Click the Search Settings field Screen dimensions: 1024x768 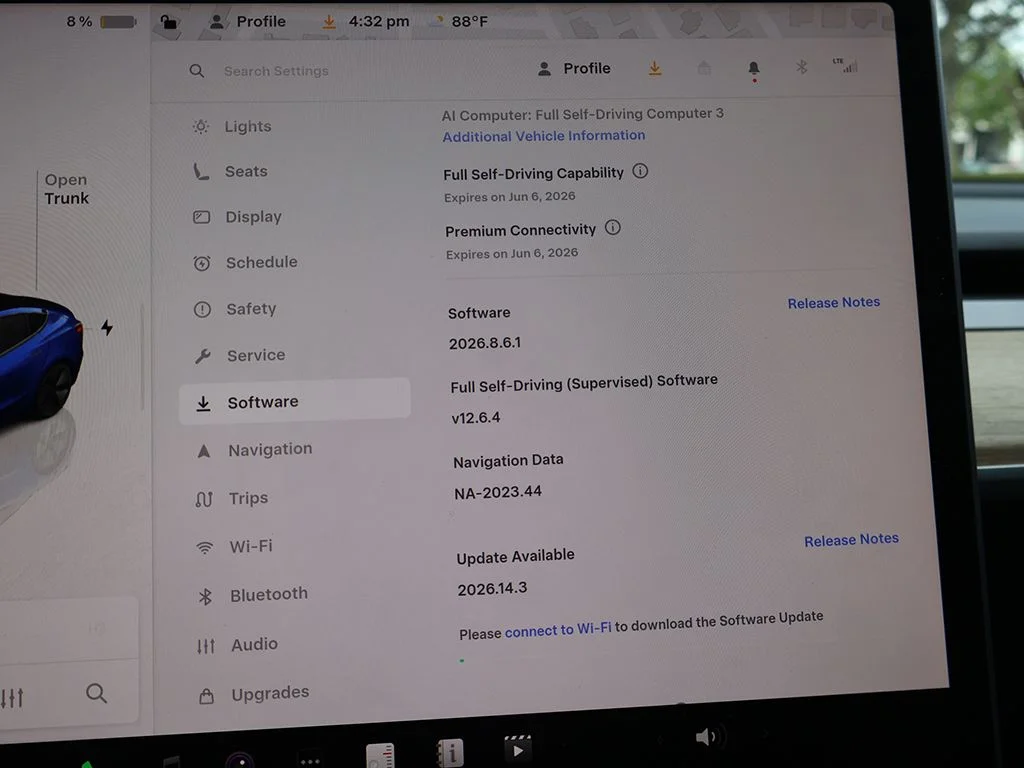coord(276,71)
